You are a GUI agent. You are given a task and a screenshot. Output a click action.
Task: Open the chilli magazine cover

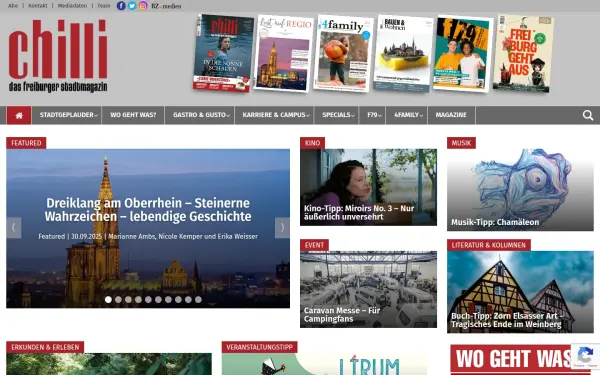click(223, 53)
